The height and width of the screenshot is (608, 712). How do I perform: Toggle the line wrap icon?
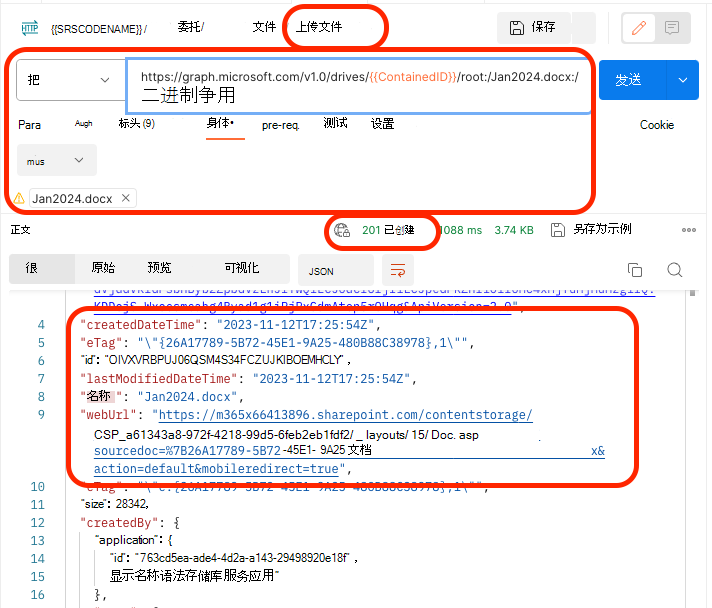(398, 270)
